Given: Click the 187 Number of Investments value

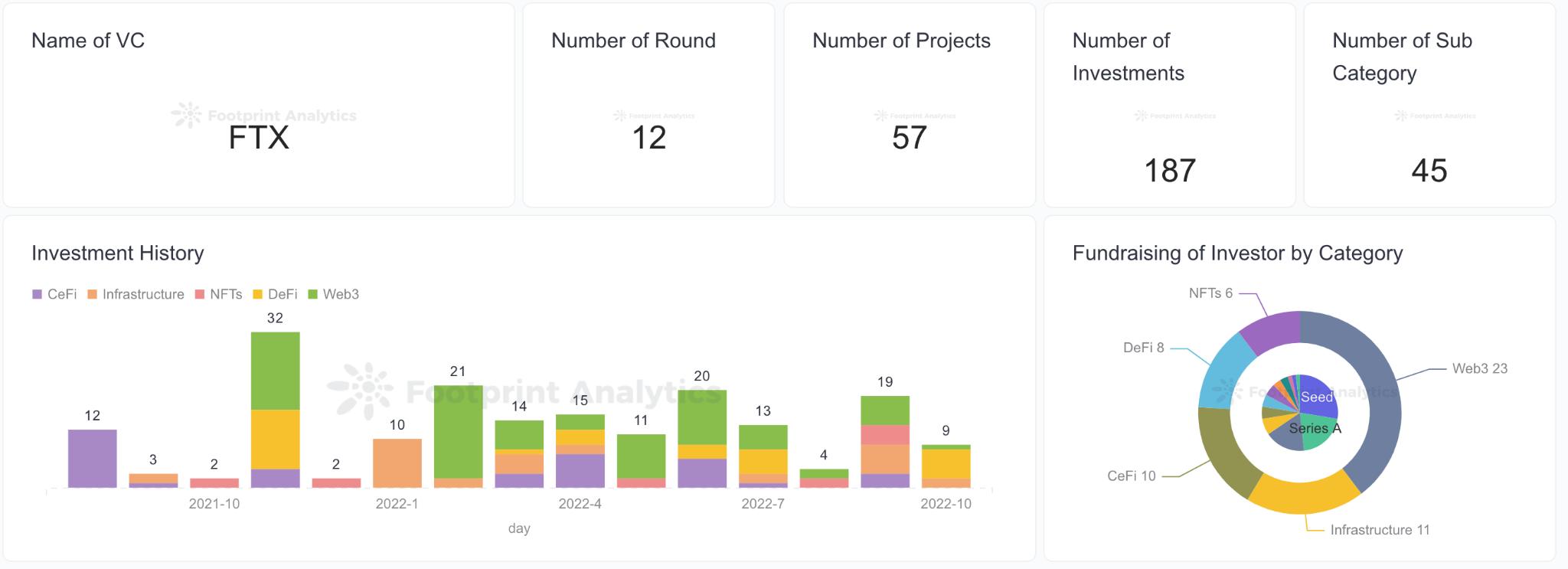Looking at the screenshot, I should 1169,170.
